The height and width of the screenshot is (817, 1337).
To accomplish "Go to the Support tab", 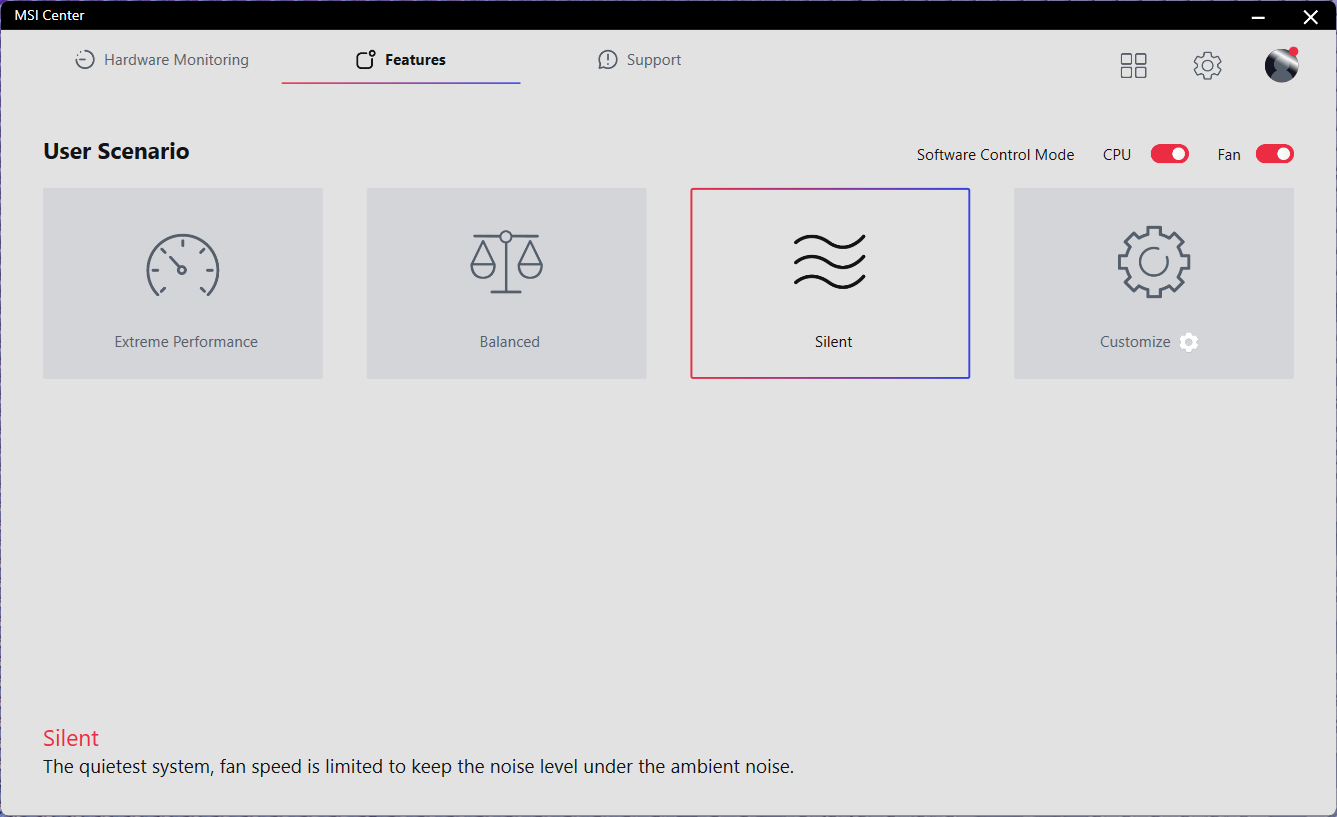I will tap(639, 60).
